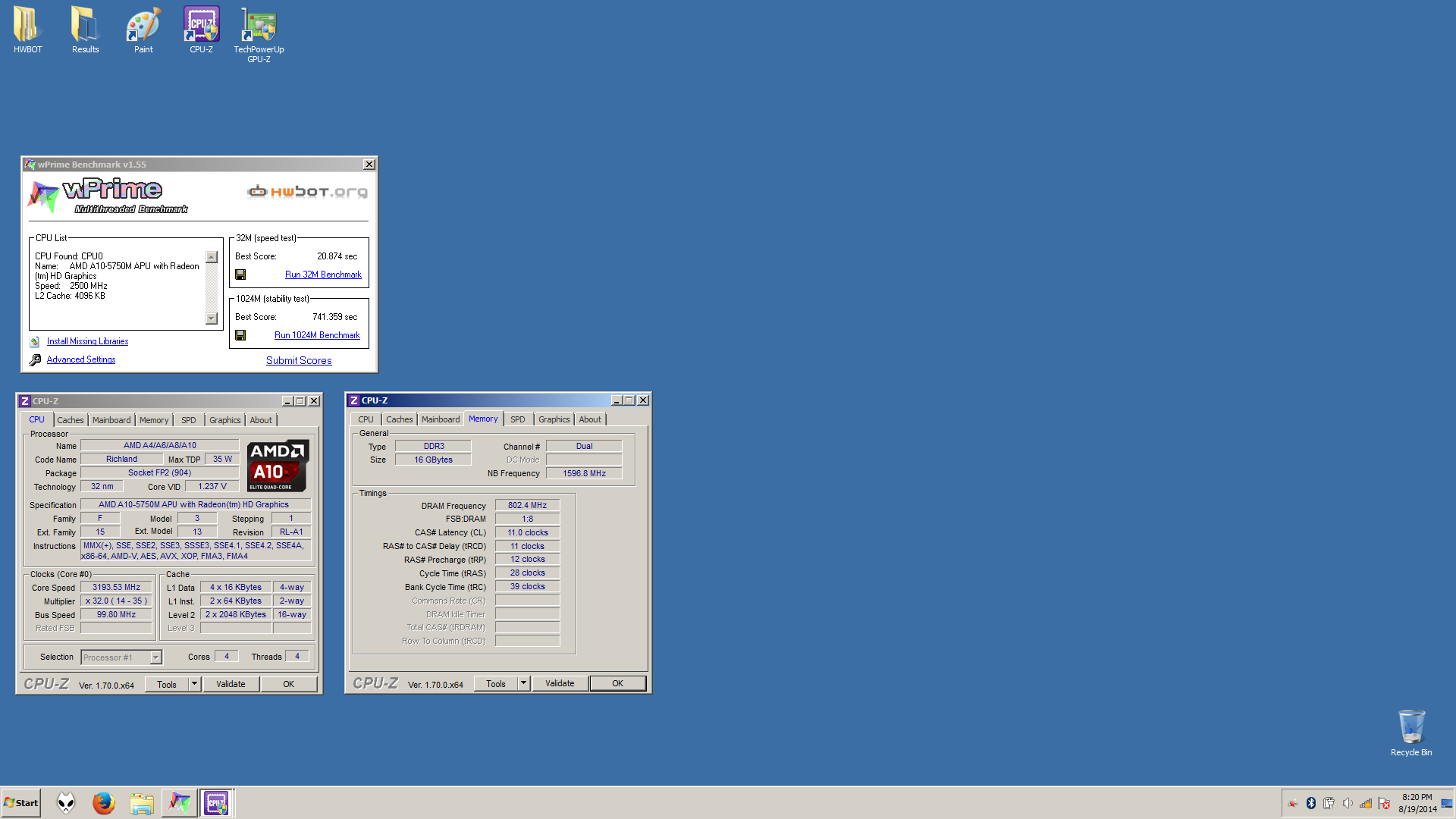Open Advanced Settings link in wPrime
This screenshot has width=1456, height=819.
[81, 360]
